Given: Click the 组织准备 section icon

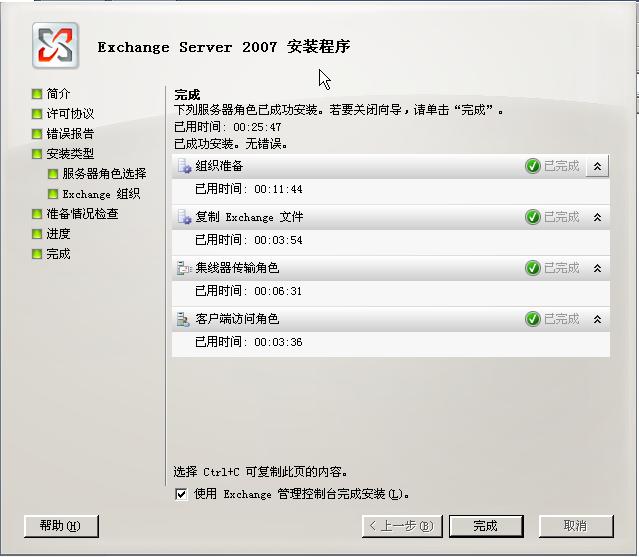Looking at the screenshot, I should (x=184, y=166).
